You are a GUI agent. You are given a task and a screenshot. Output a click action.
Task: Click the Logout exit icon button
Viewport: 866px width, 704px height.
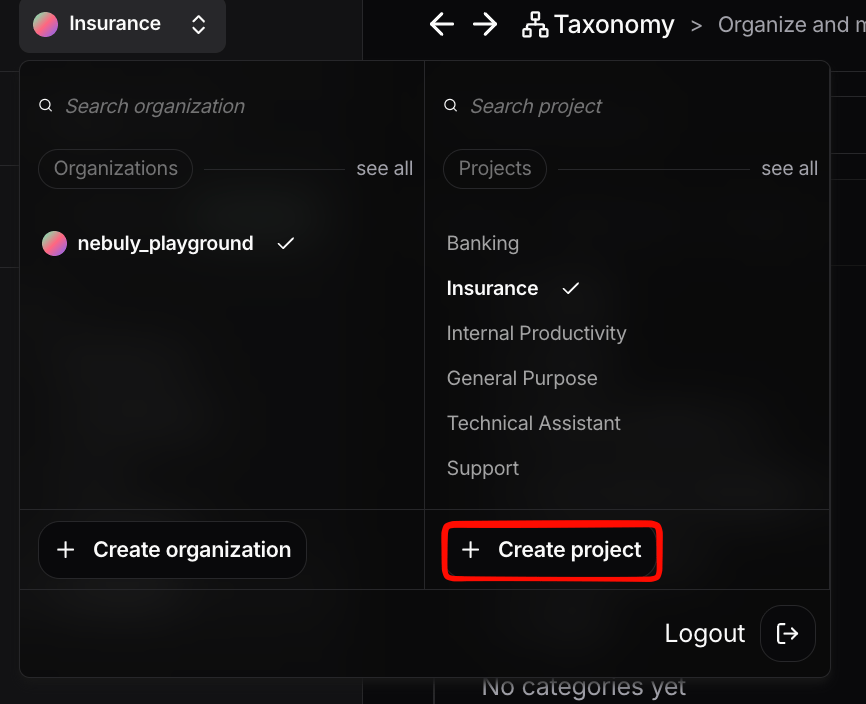(788, 633)
